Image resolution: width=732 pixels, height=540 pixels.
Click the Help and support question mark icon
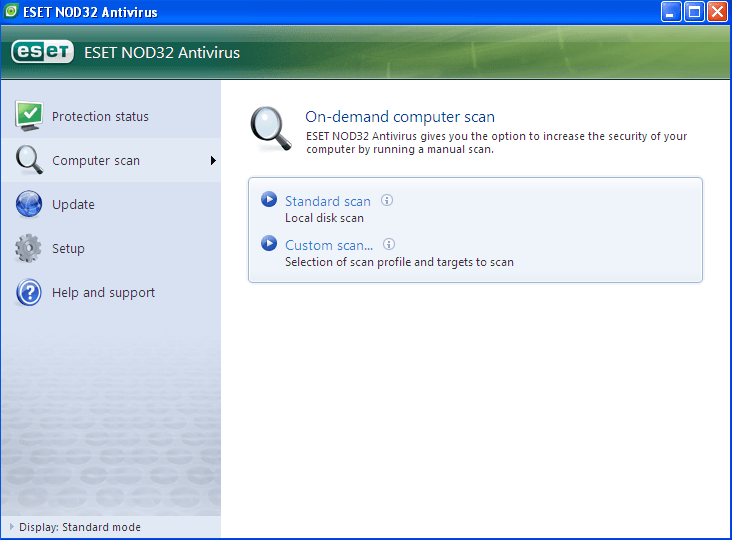click(x=28, y=292)
